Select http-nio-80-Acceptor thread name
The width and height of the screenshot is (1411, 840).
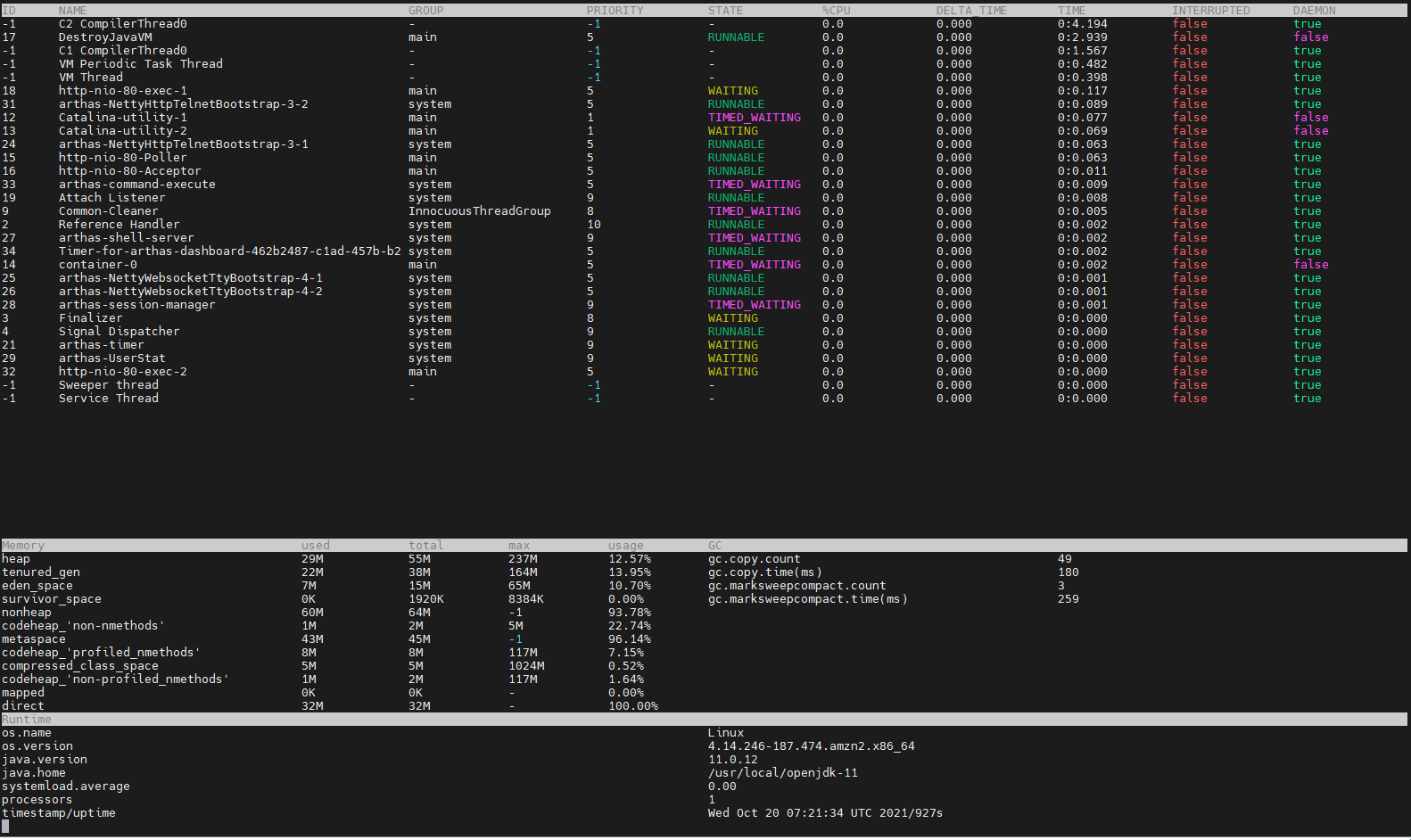130,171
